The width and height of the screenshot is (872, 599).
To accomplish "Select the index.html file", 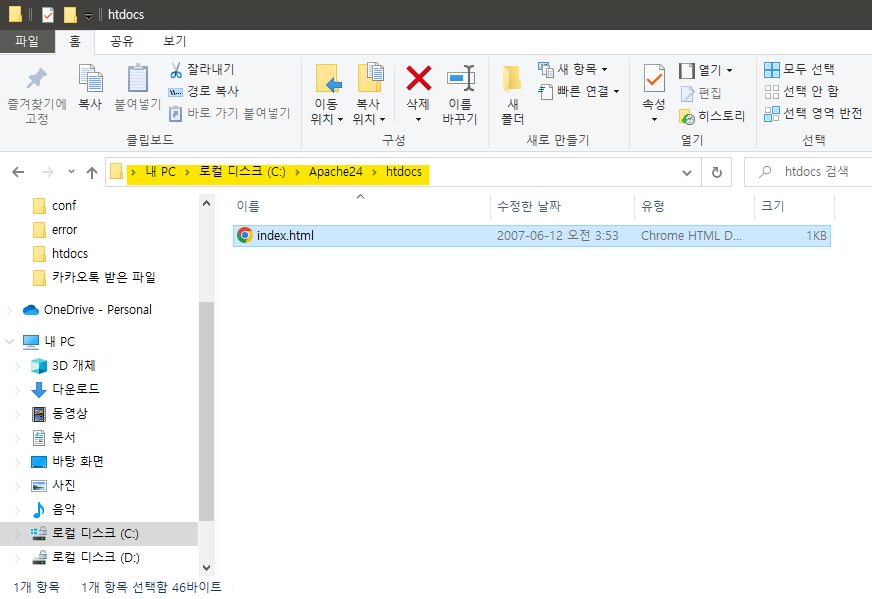I will tap(532, 236).
